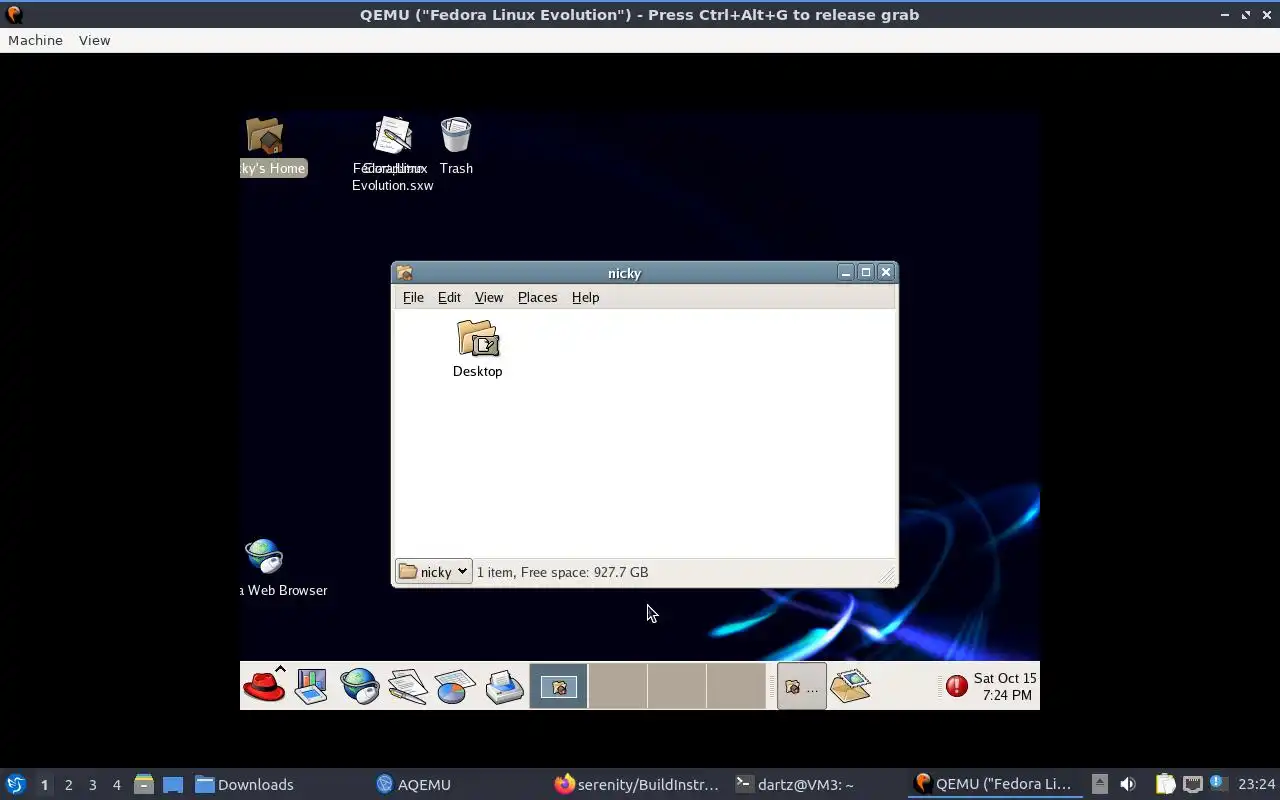Click the host show desktop icon
This screenshot has height=800, width=1280.
pyautogui.click(x=173, y=784)
